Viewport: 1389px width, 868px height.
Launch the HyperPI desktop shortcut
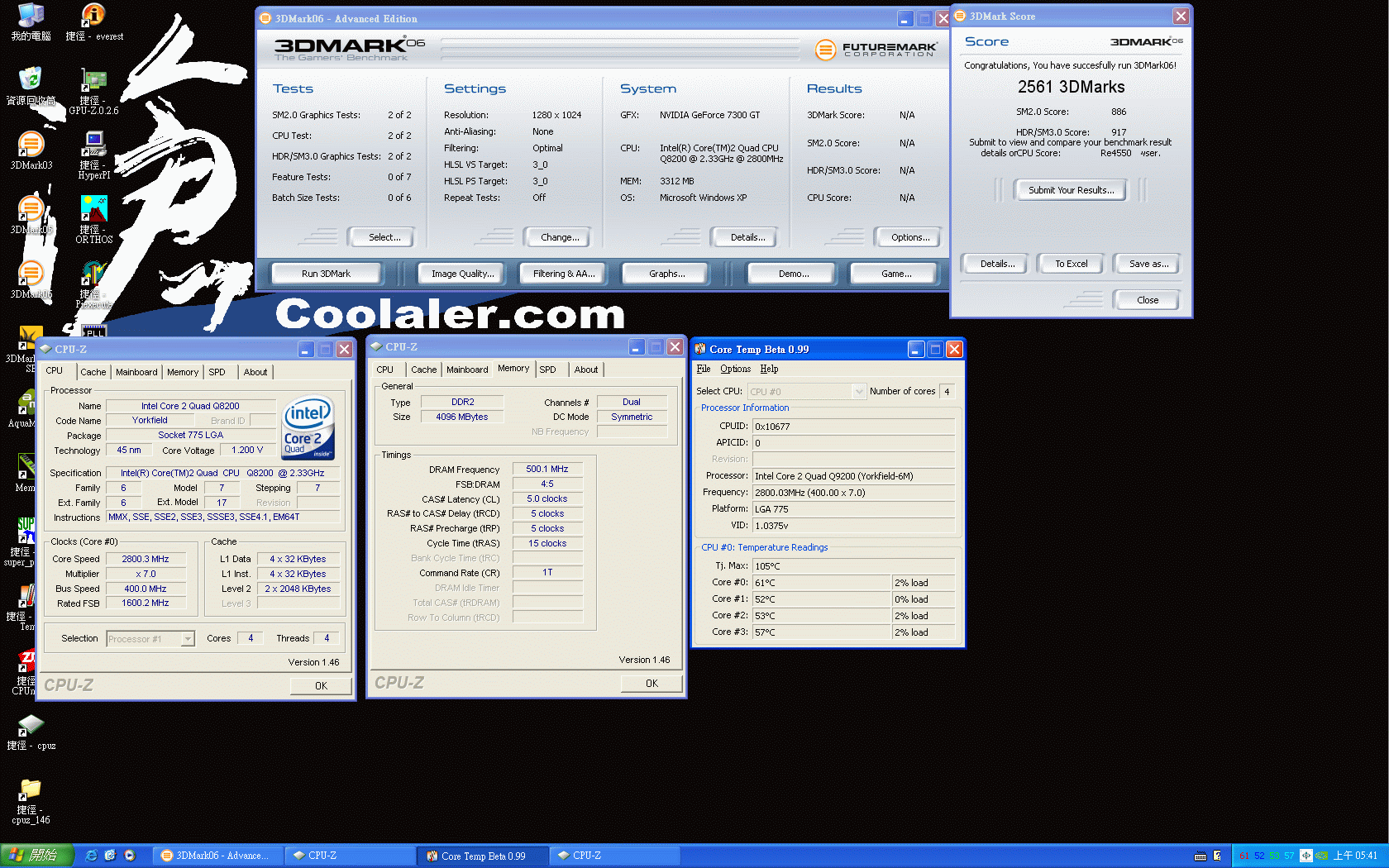(94, 155)
